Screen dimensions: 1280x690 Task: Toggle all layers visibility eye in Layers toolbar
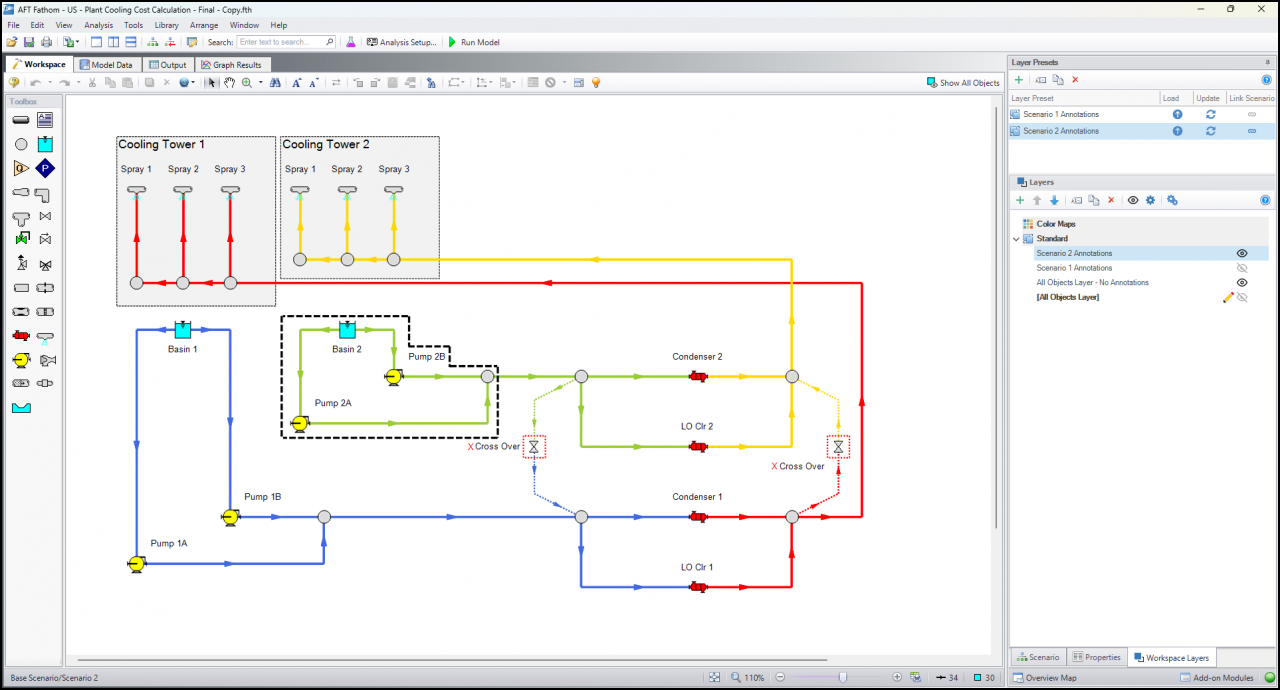(1133, 200)
